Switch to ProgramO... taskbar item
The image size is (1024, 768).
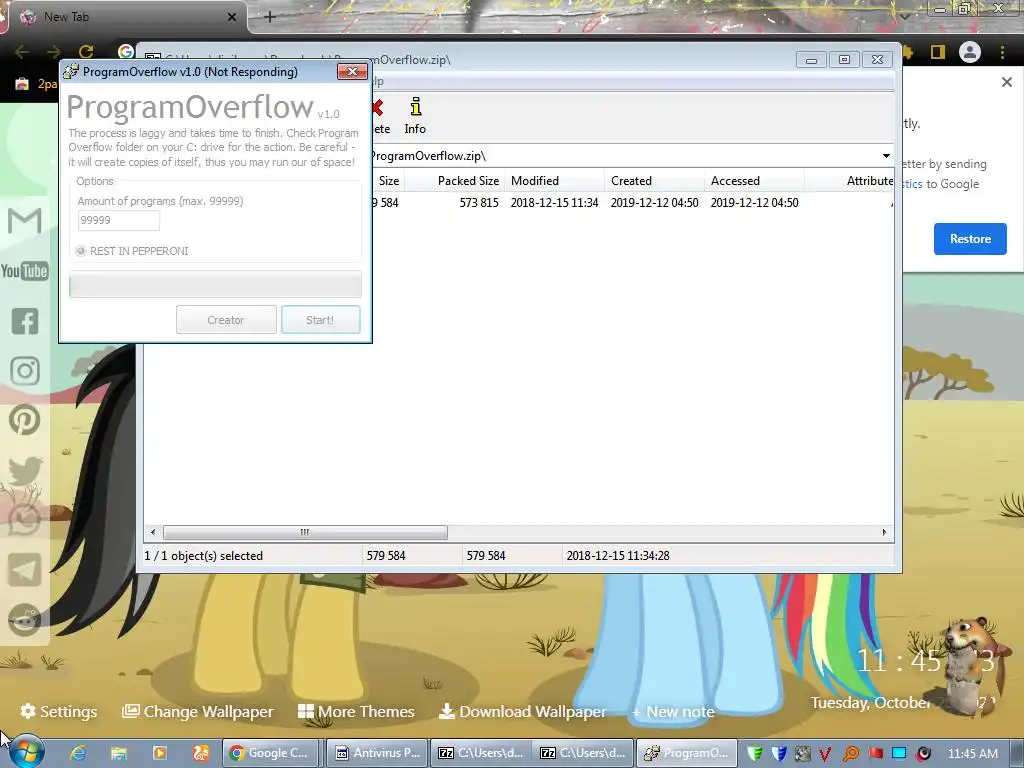pyautogui.click(x=686, y=753)
